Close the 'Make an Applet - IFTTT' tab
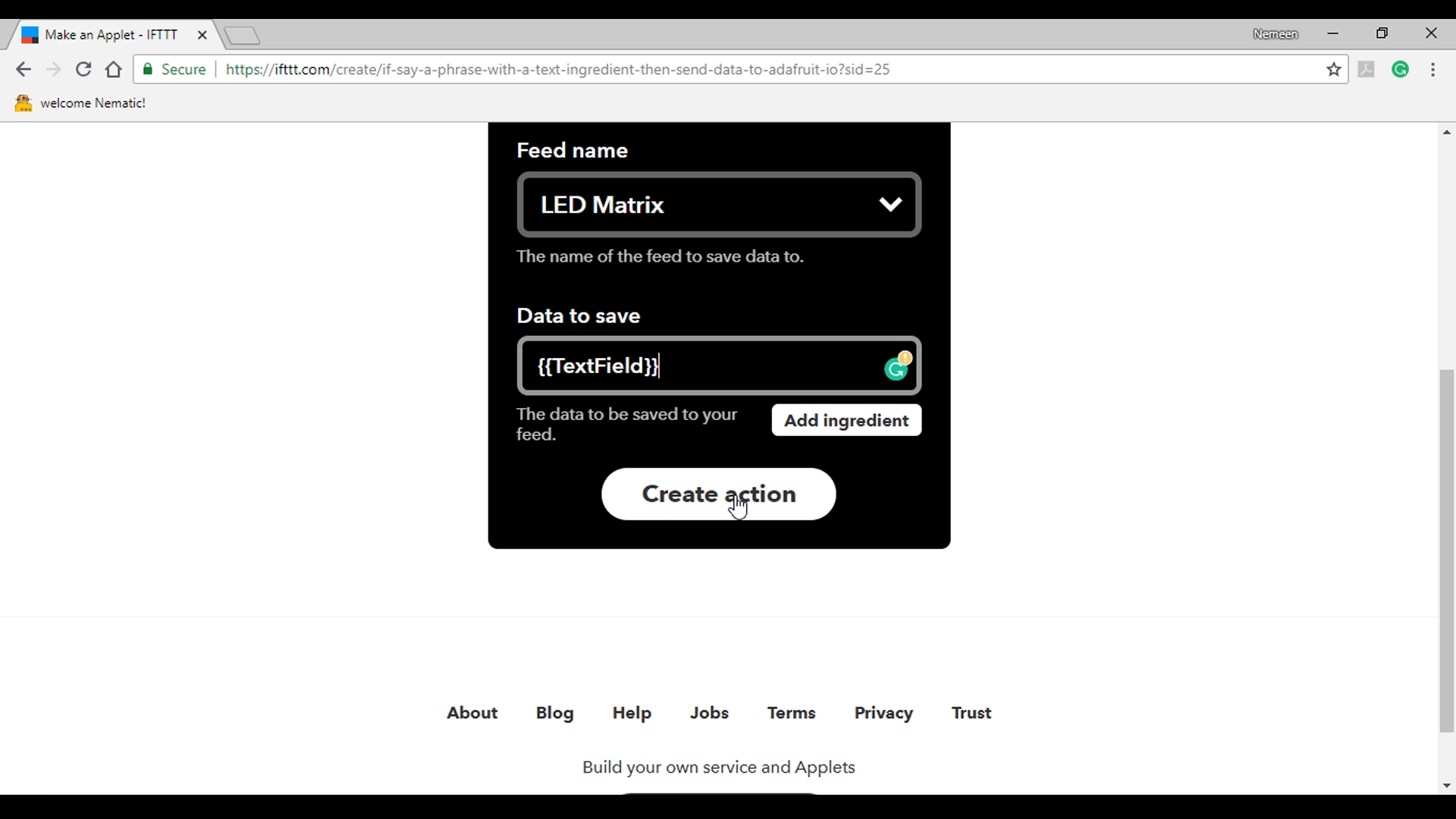The image size is (1456, 819). [x=202, y=35]
